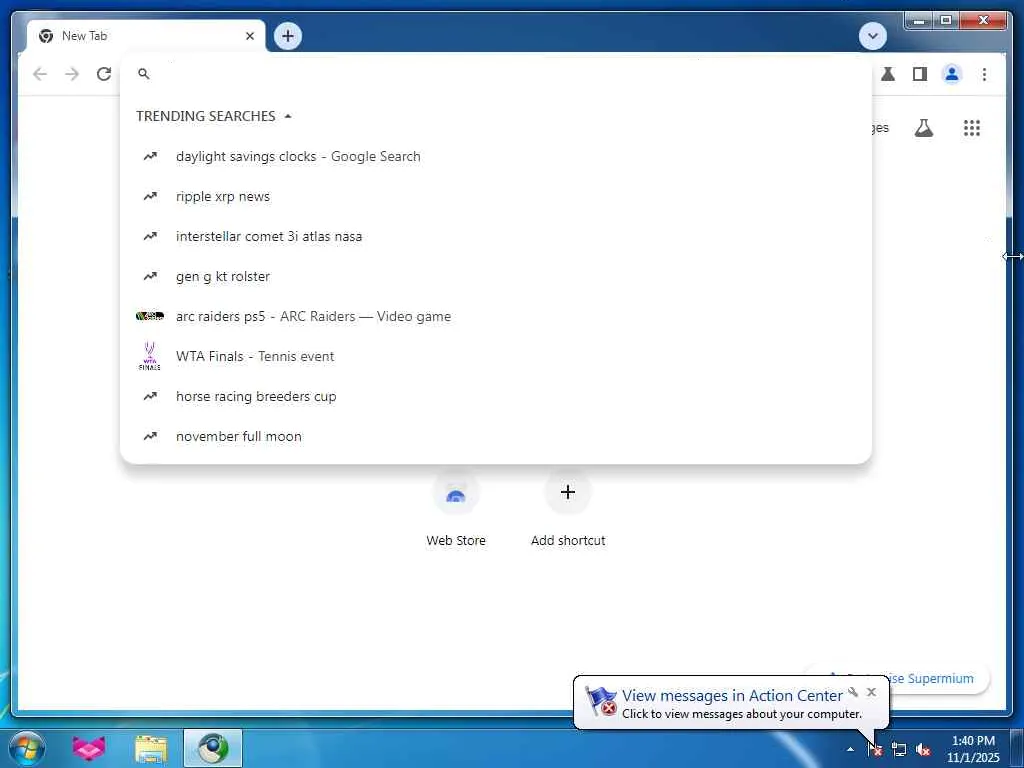
Task: Select suggestion gen g kt rolster
Action: pos(496,276)
